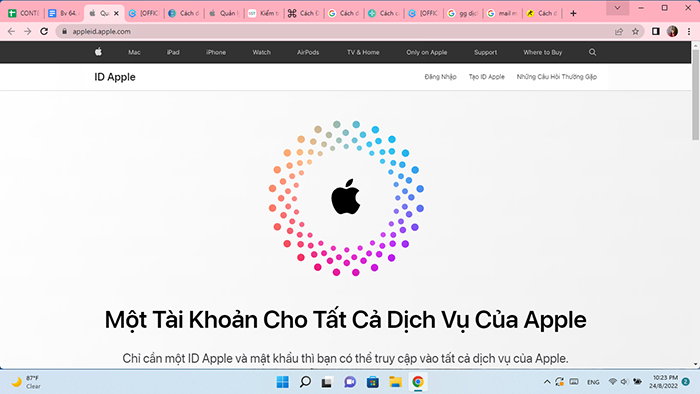
Task: Go back with the browser back arrow
Action: point(11,31)
